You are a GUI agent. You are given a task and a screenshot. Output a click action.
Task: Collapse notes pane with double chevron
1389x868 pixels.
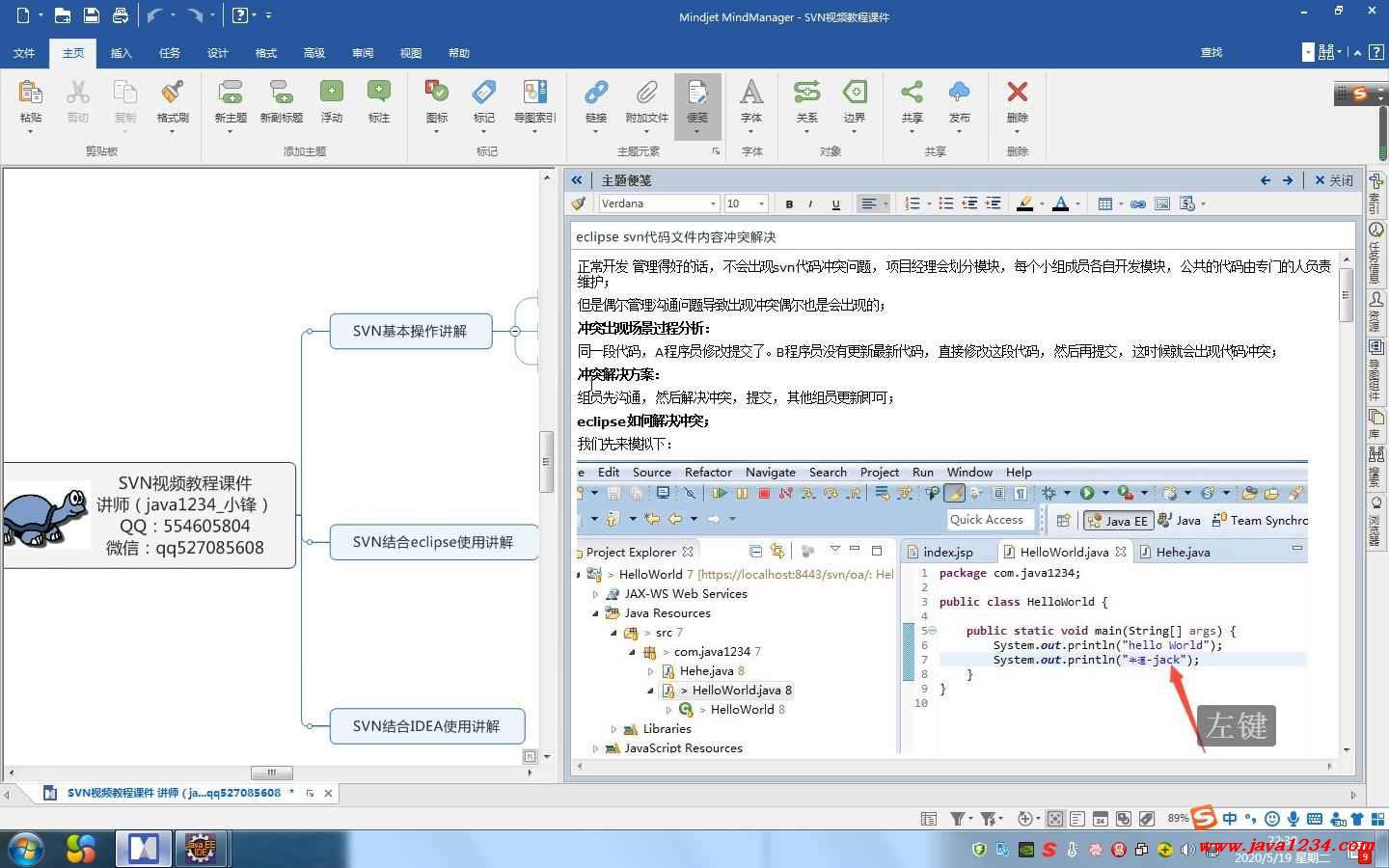(577, 180)
